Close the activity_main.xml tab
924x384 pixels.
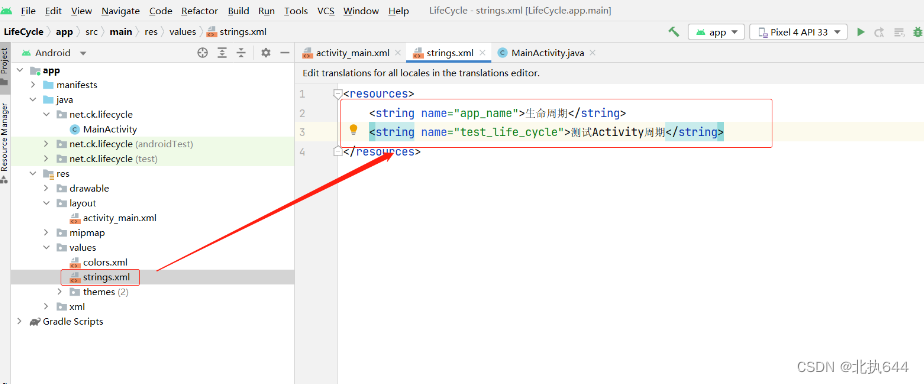pyautogui.click(x=398, y=52)
